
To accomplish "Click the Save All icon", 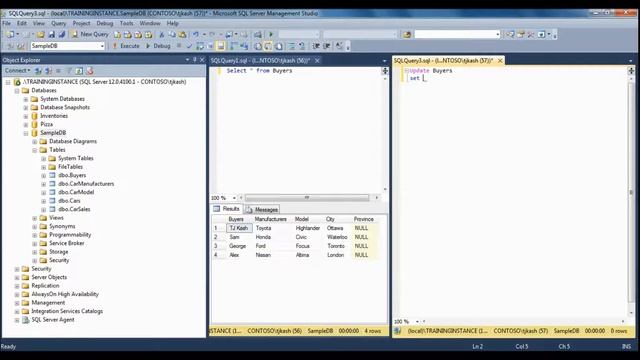I will pyautogui.click(x=62, y=34).
